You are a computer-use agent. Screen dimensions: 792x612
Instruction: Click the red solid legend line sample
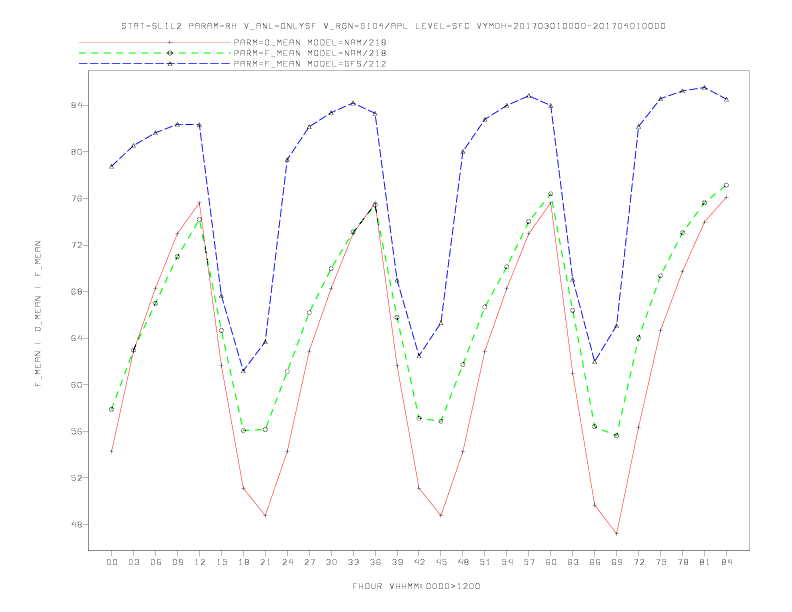155,42
